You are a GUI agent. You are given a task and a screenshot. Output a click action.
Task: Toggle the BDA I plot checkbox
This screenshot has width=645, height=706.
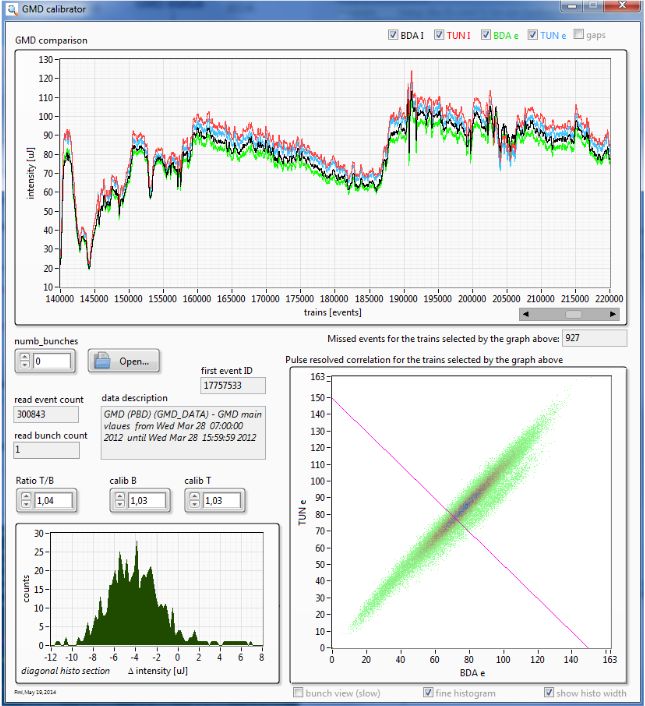394,35
